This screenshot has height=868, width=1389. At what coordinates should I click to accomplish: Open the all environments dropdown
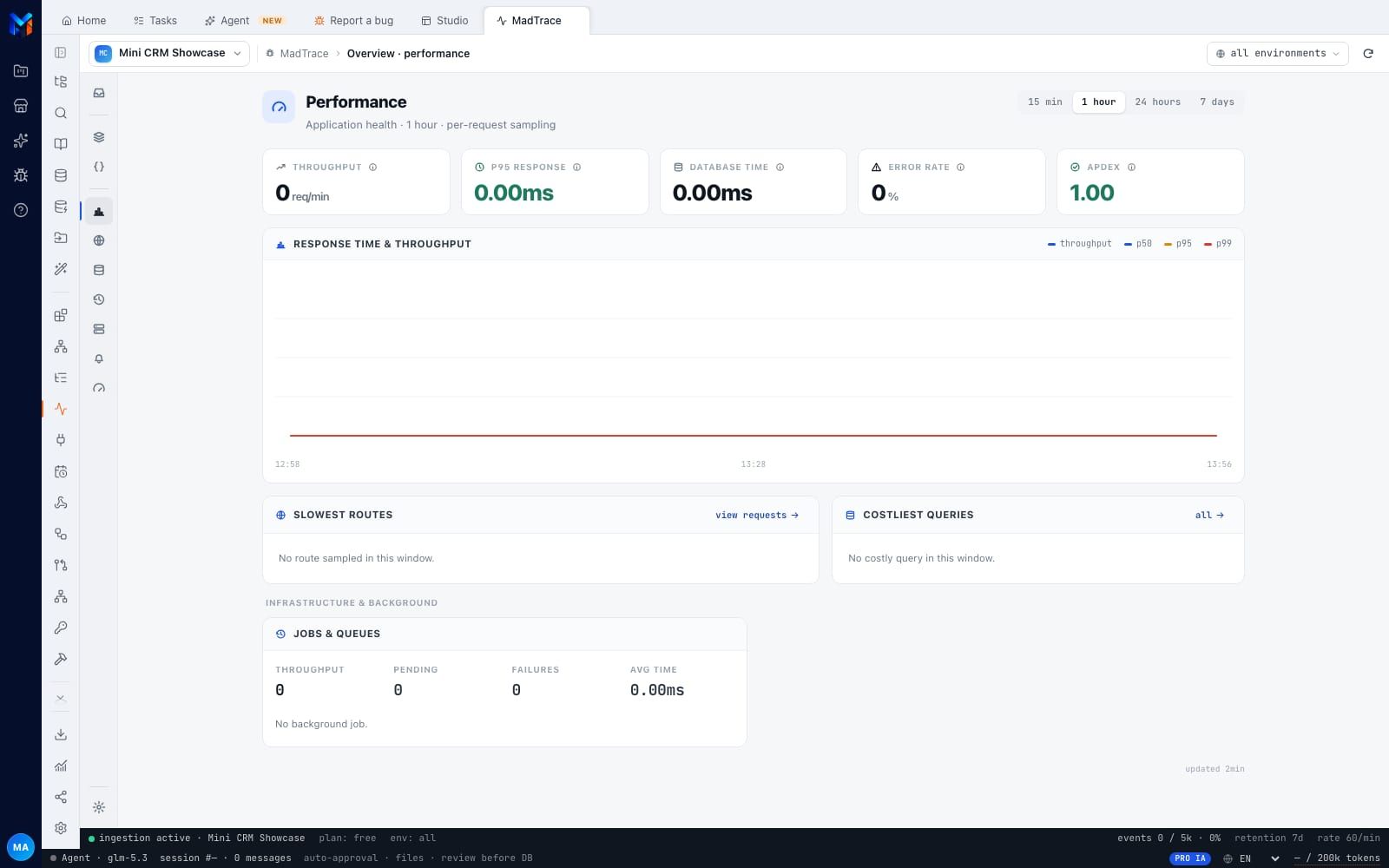(x=1277, y=53)
